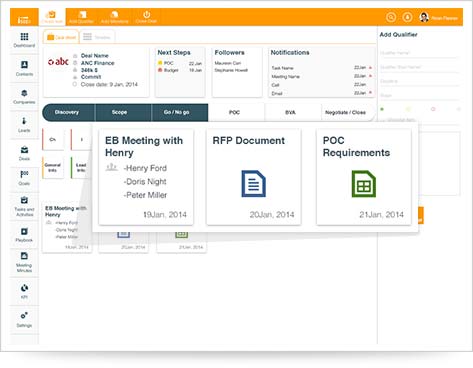Viewport: 473px width, 368px height.
Task: Open the blue RFP Document file icon
Action: (254, 184)
